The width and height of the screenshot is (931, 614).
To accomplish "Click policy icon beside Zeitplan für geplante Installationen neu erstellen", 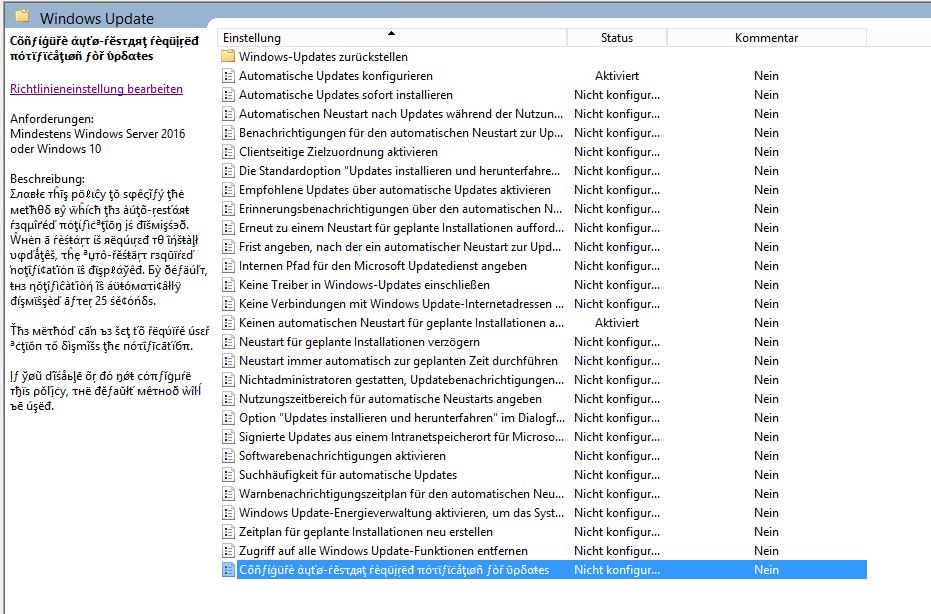I will pyautogui.click(x=228, y=532).
